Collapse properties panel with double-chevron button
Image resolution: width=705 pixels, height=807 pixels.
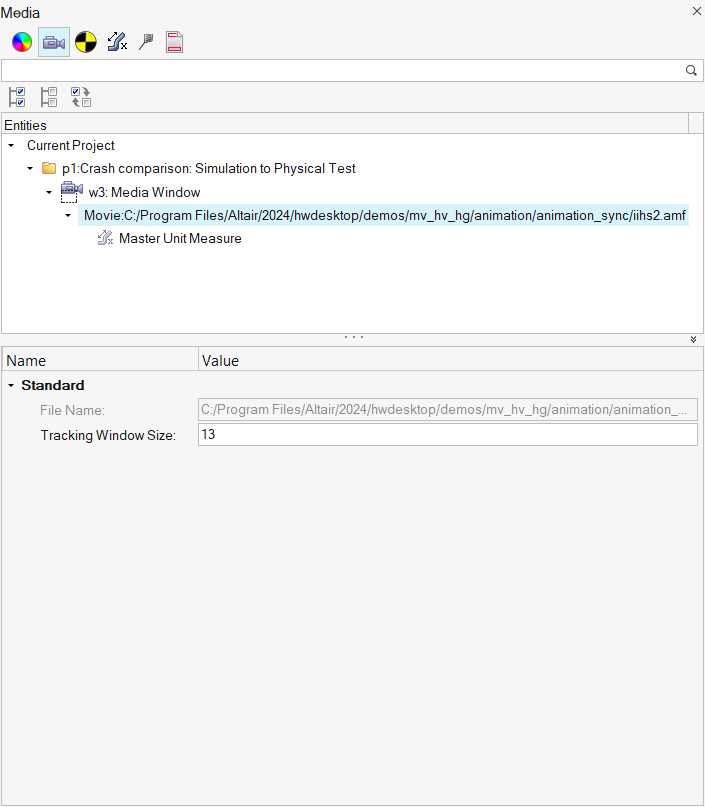click(x=693, y=339)
